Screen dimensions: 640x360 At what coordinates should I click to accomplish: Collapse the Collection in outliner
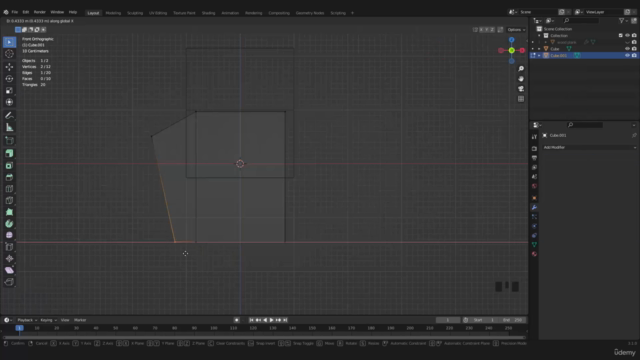click(539, 36)
